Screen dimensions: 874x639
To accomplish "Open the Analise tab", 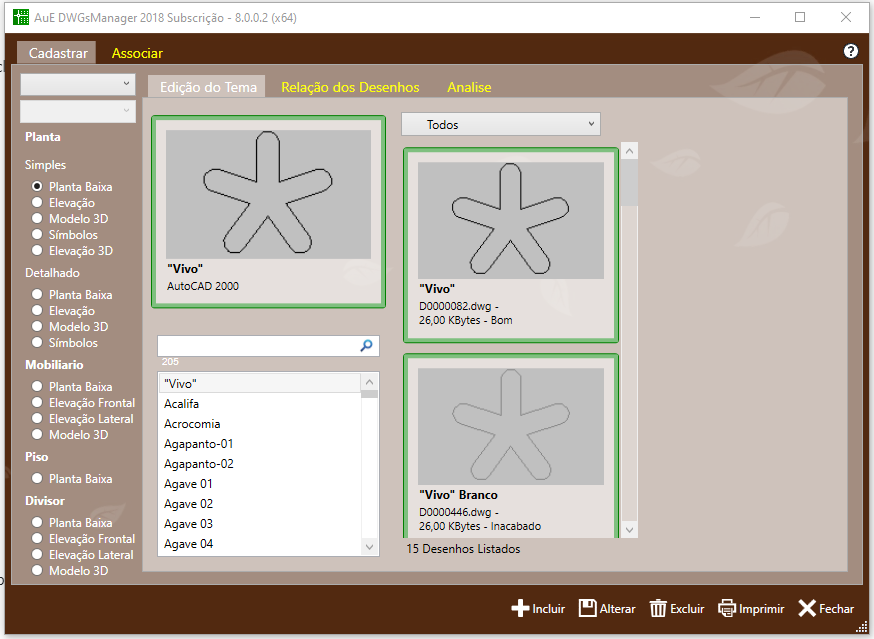I will click(x=469, y=87).
